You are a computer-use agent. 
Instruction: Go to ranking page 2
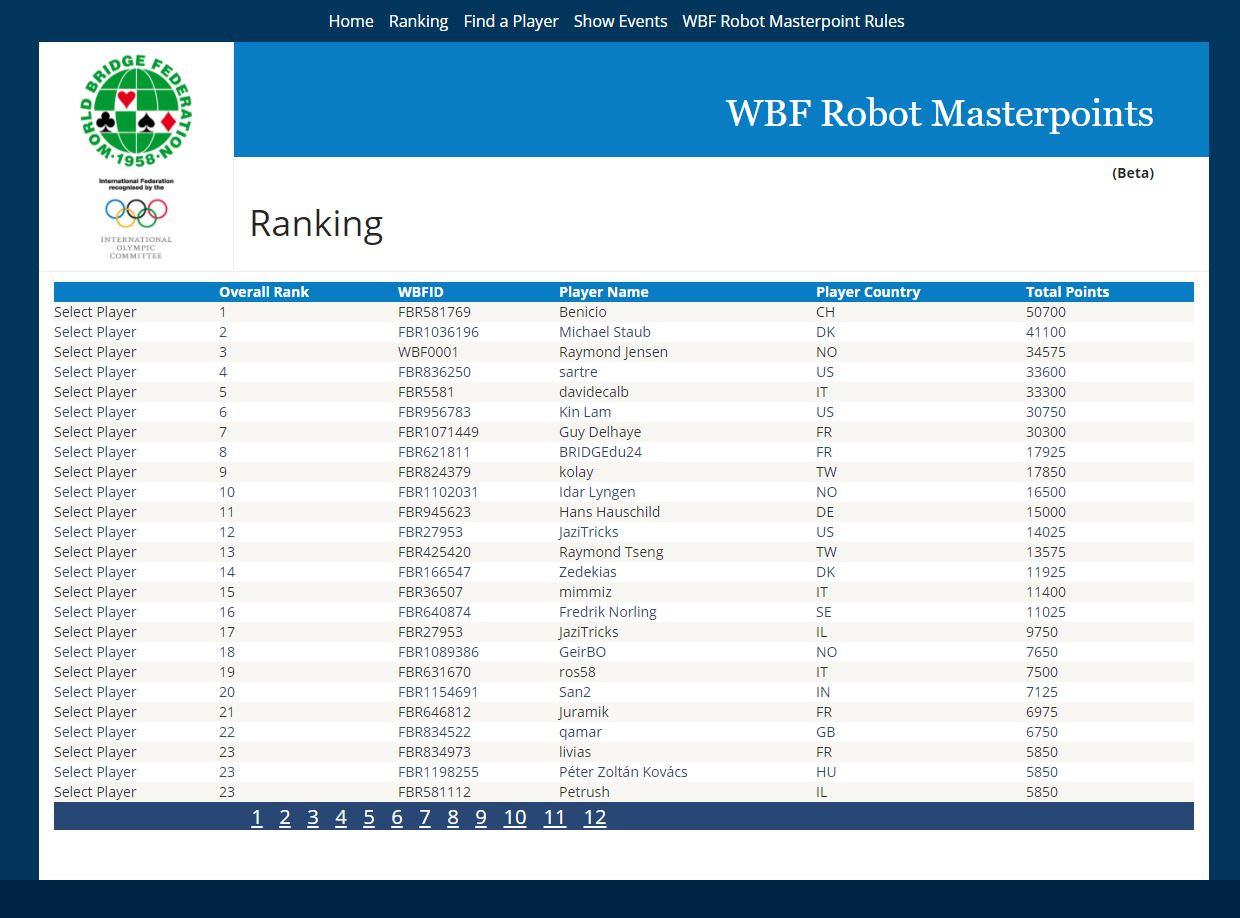[285, 818]
